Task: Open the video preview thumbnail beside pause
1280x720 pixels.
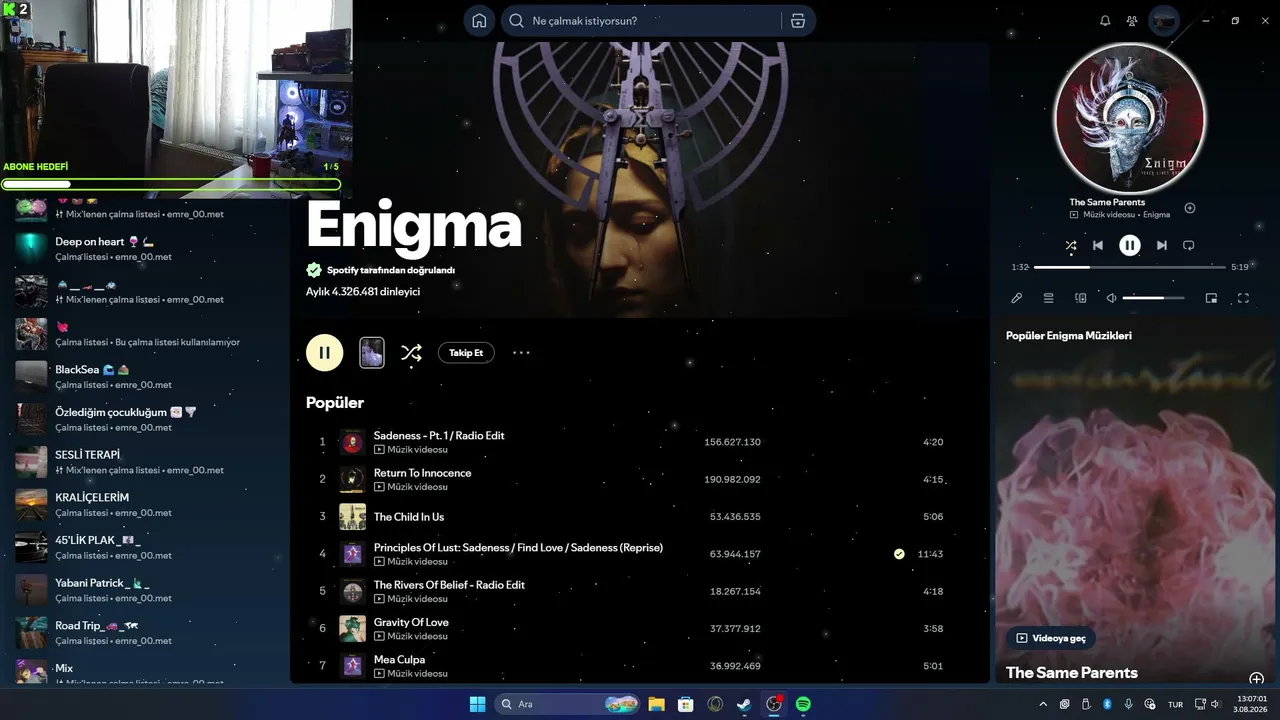Action: 372,352
